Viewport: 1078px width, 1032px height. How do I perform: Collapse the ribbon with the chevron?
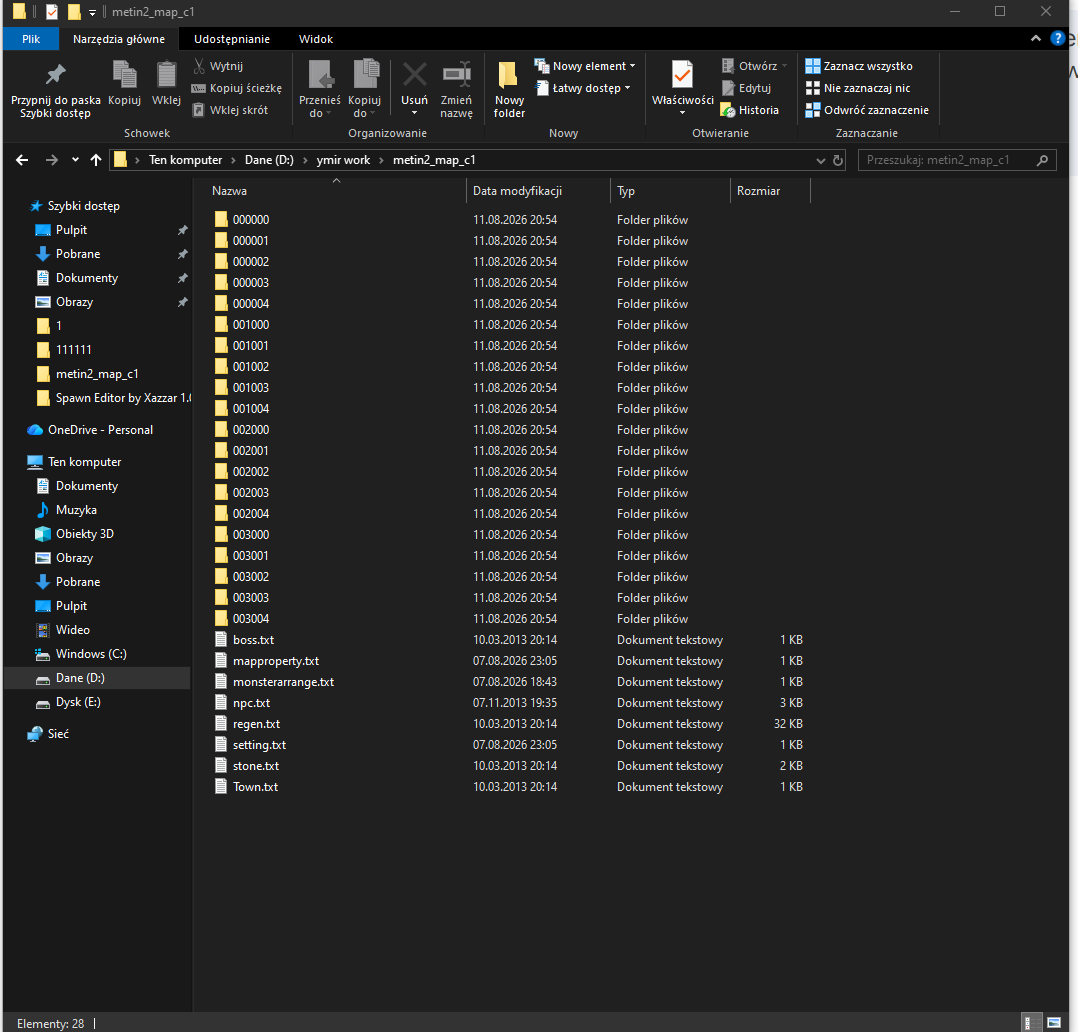1035,39
